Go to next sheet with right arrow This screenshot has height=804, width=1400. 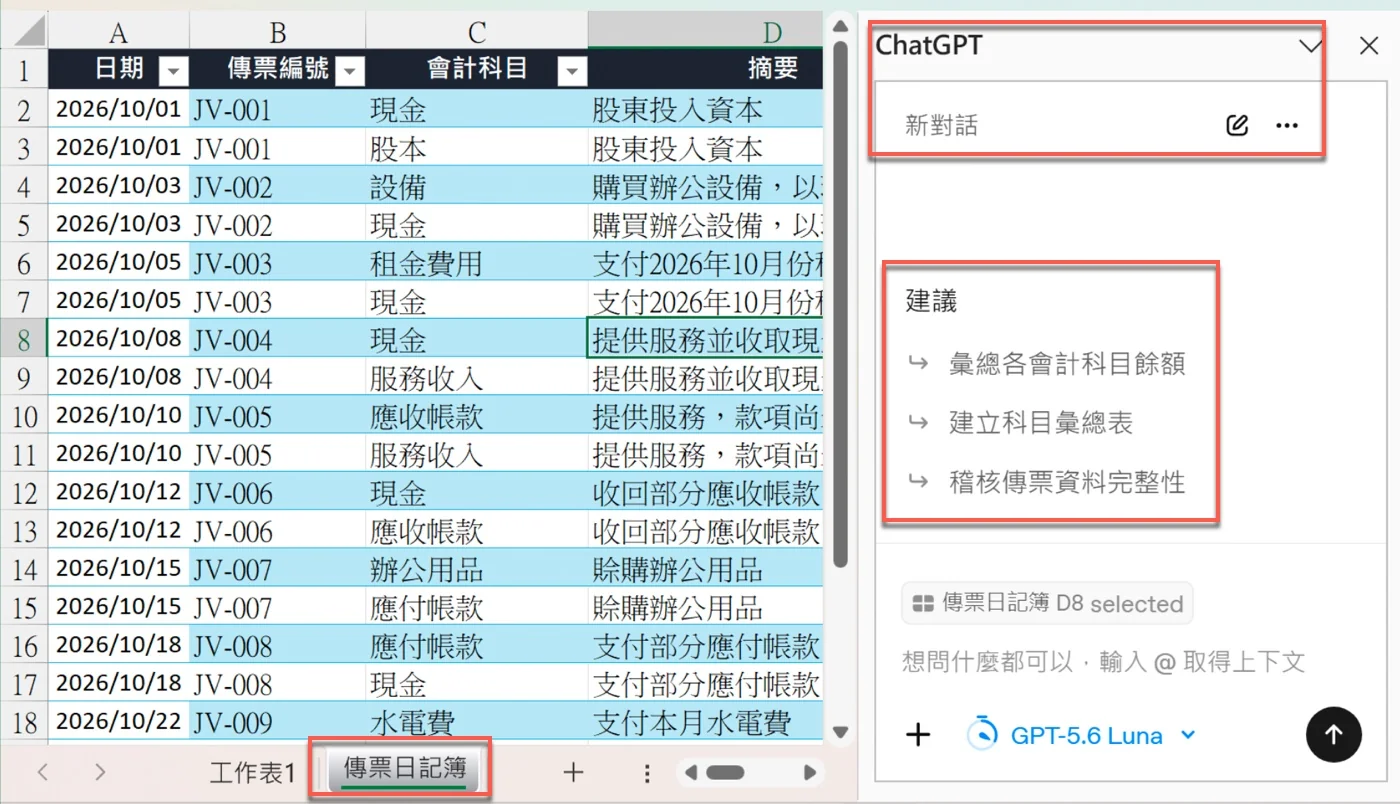pos(100,772)
